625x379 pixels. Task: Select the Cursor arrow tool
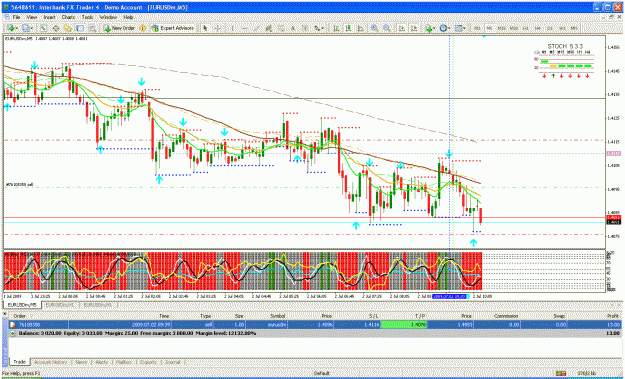click(x=205, y=28)
